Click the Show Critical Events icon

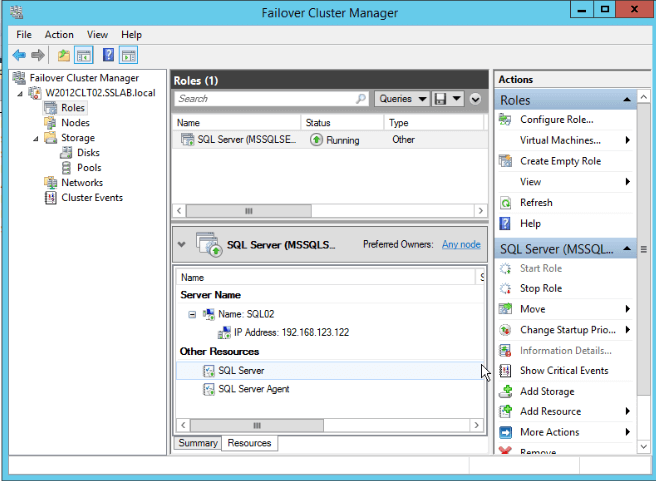[x=505, y=370]
